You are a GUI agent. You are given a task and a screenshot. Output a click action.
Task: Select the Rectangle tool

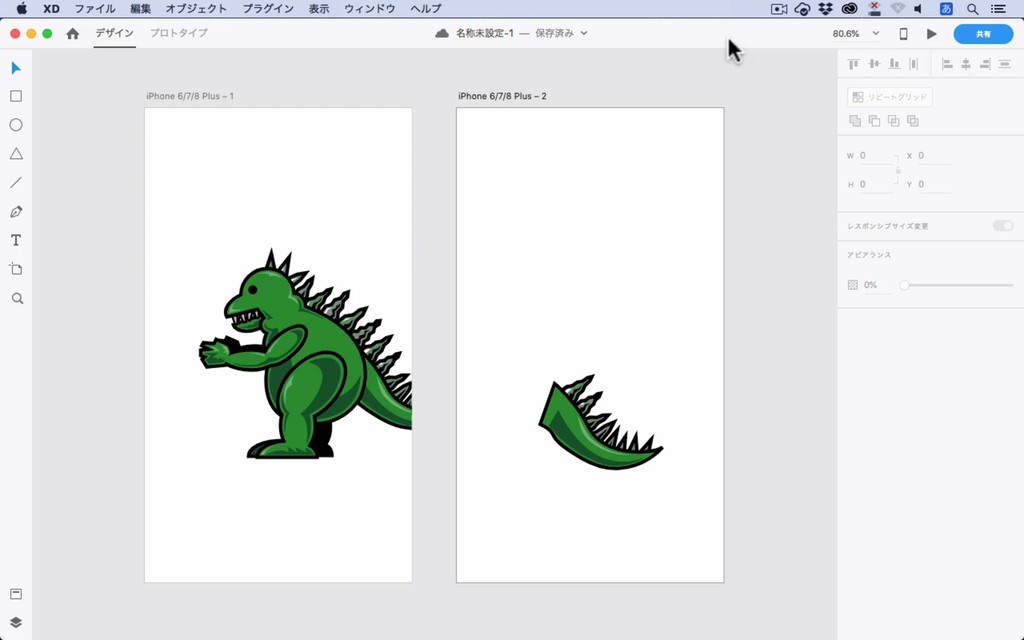tap(16, 96)
